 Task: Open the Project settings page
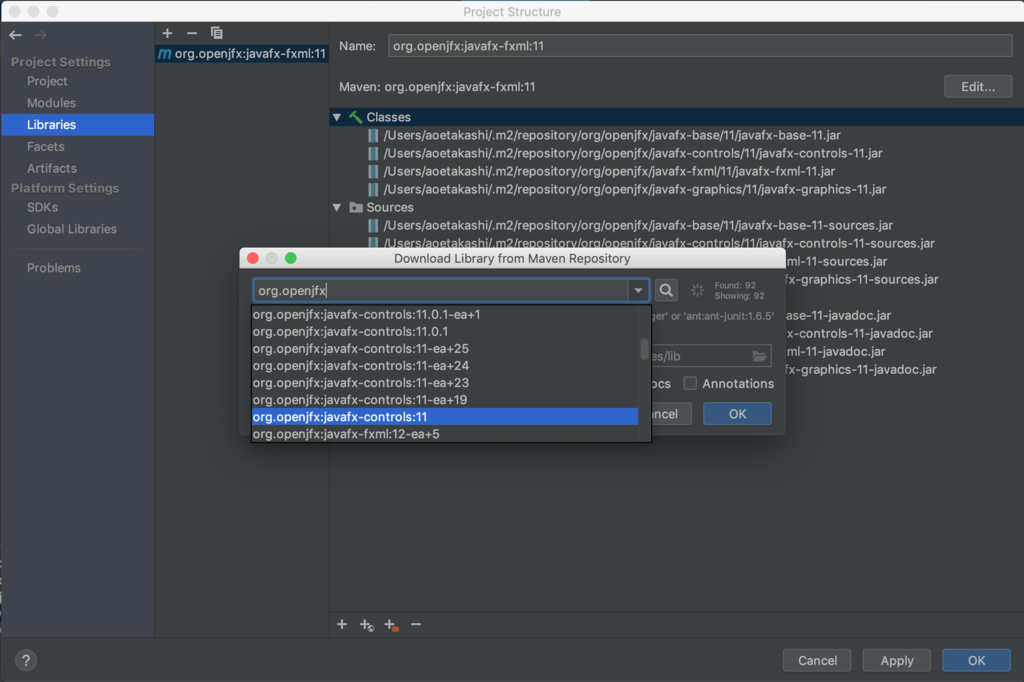pyautogui.click(x=47, y=81)
